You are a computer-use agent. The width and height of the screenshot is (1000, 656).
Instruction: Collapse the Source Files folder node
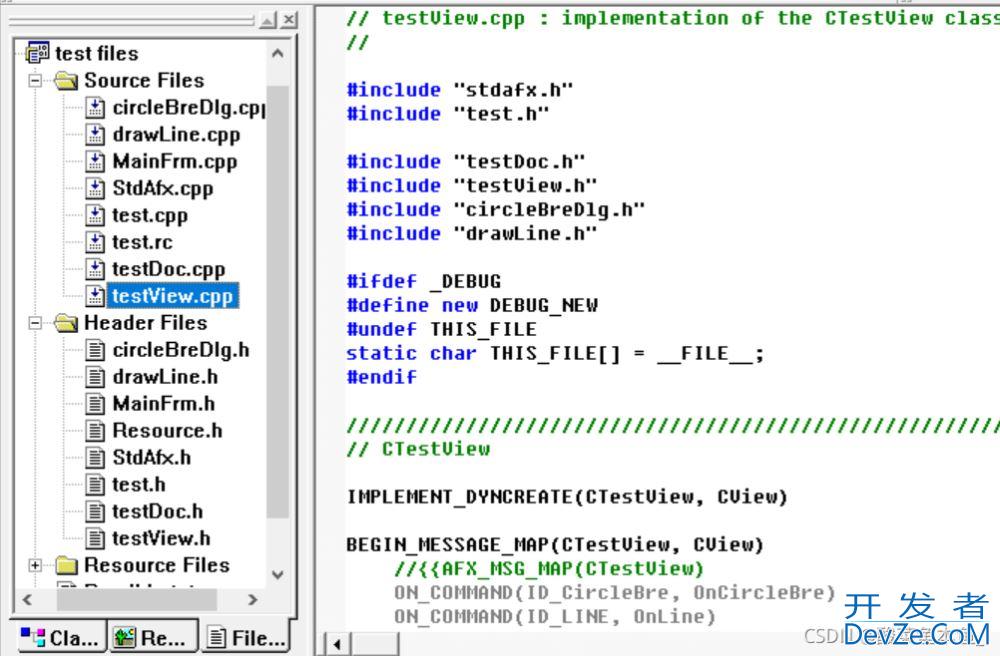click(35, 80)
